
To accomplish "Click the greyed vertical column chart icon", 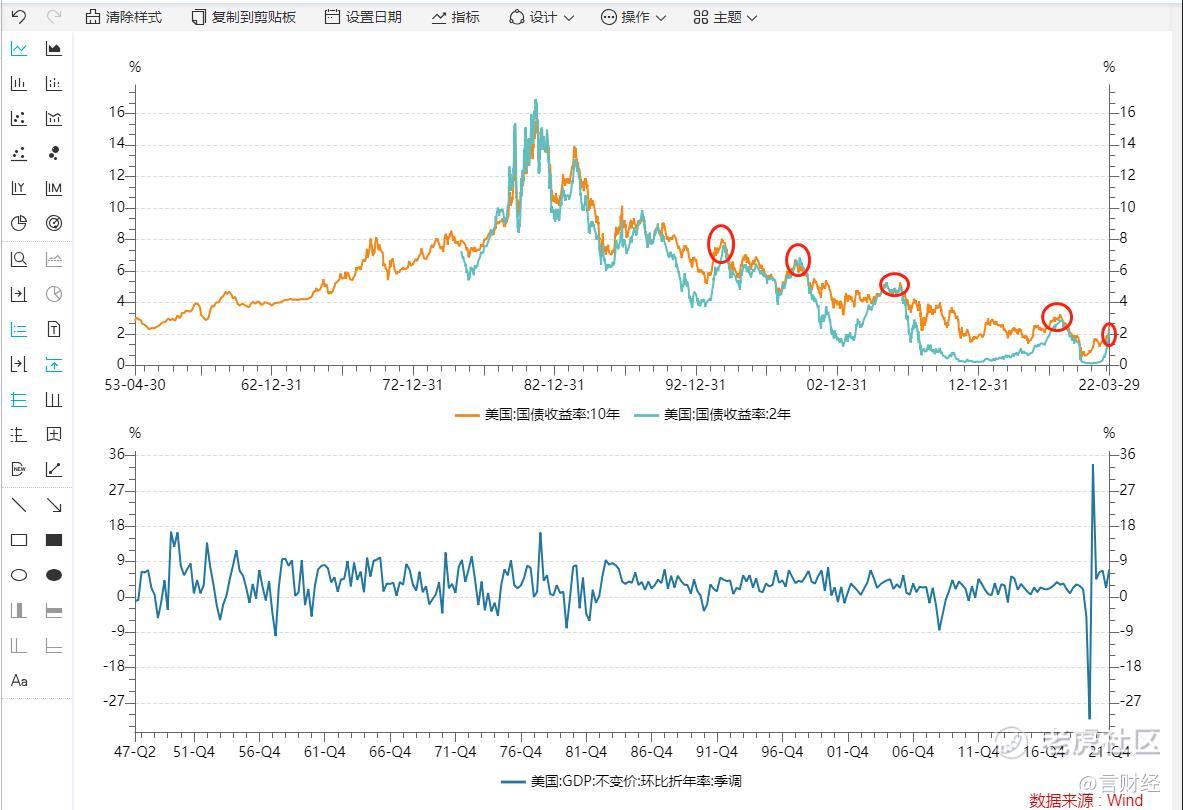I will [x=19, y=610].
